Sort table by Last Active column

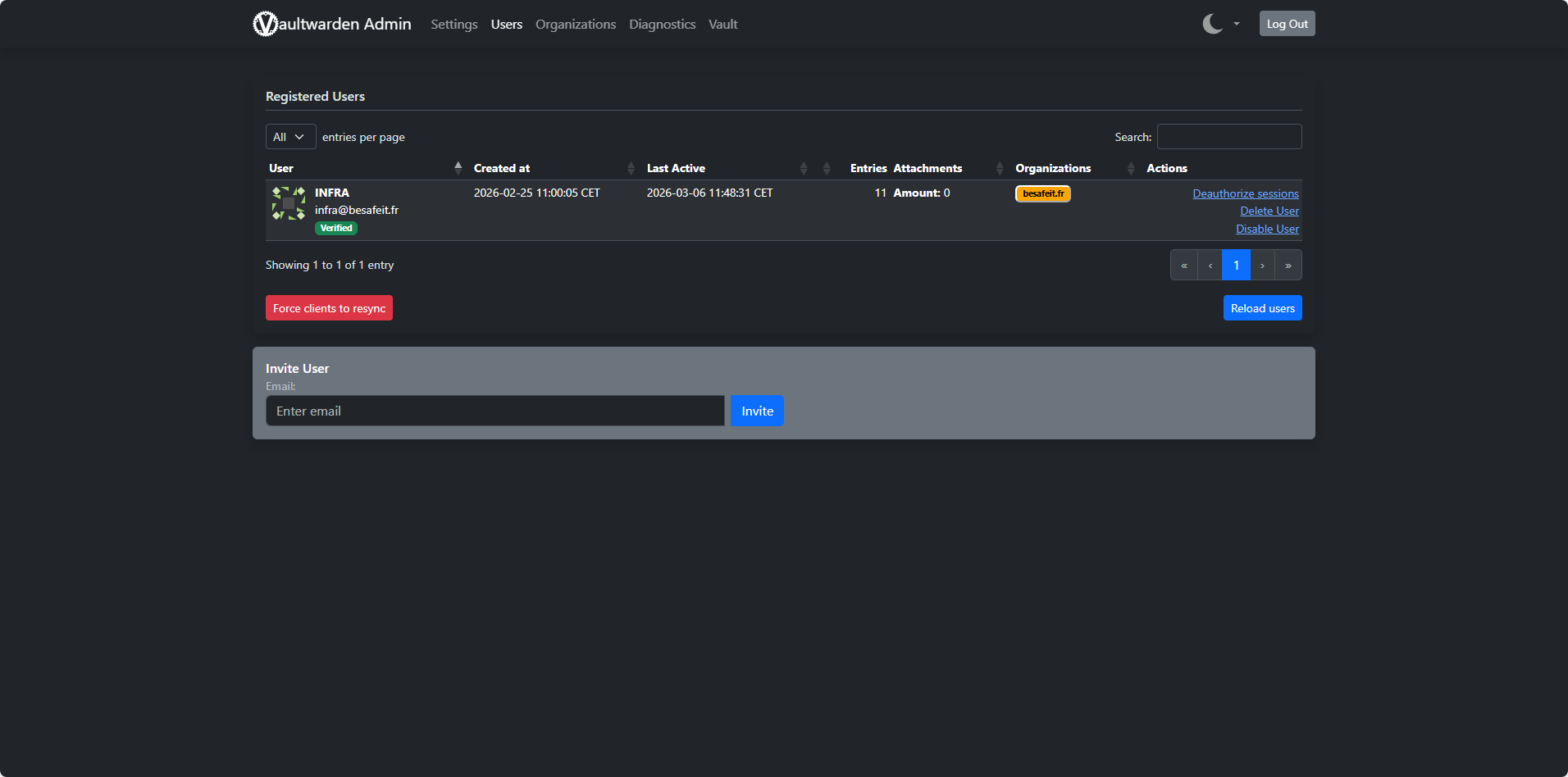[x=676, y=168]
